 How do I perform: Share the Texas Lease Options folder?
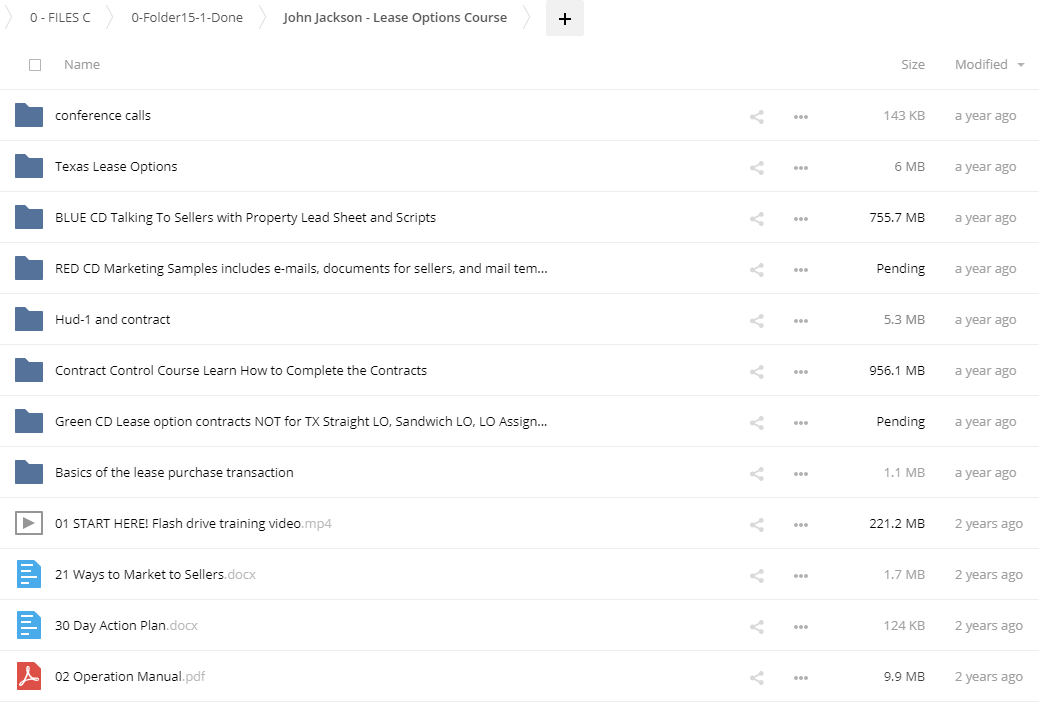(x=757, y=167)
